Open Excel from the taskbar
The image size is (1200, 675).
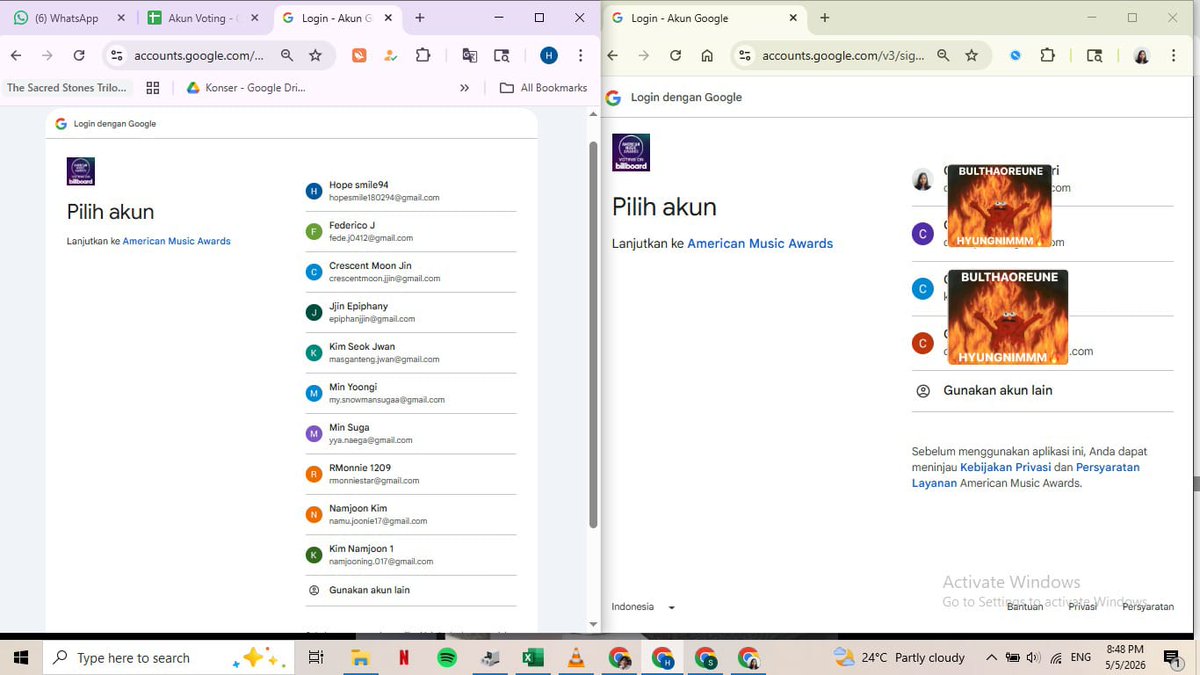click(x=533, y=658)
